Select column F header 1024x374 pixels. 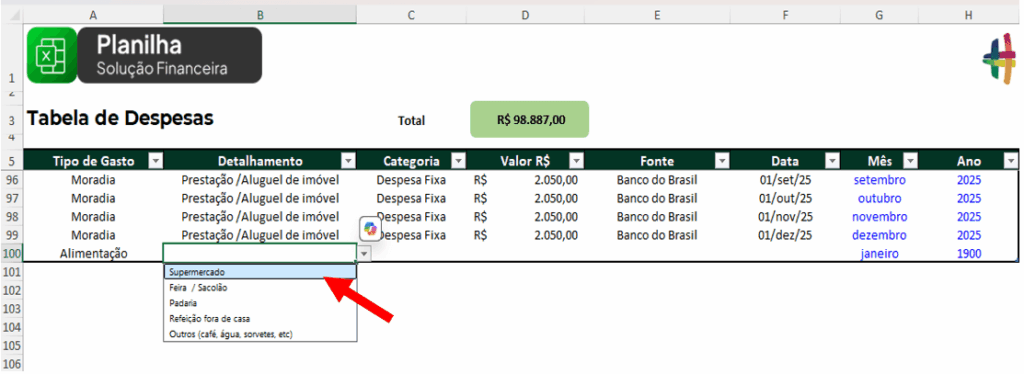(784, 15)
